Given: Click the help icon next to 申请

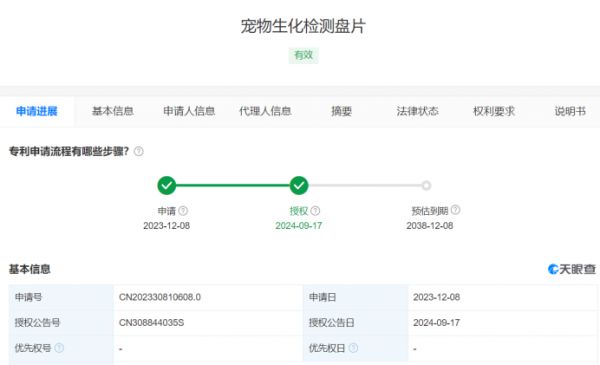Looking at the screenshot, I should click(183, 211).
